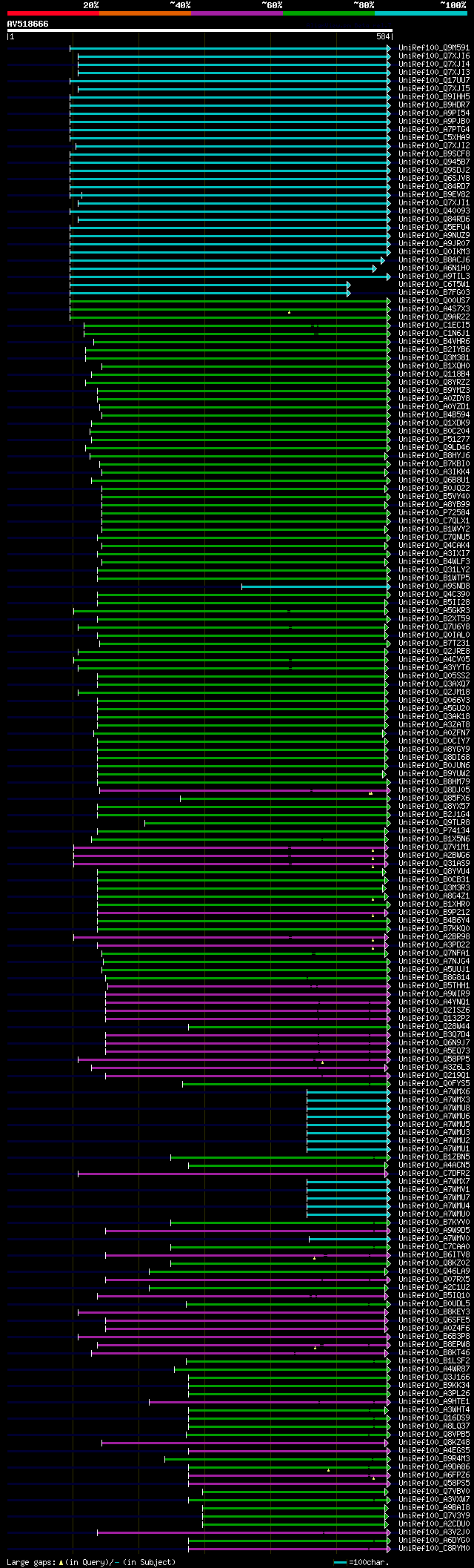The width and height of the screenshot is (474, 1568).
Task: Select hit label UniRef100_Q40093
Action: point(434,211)
